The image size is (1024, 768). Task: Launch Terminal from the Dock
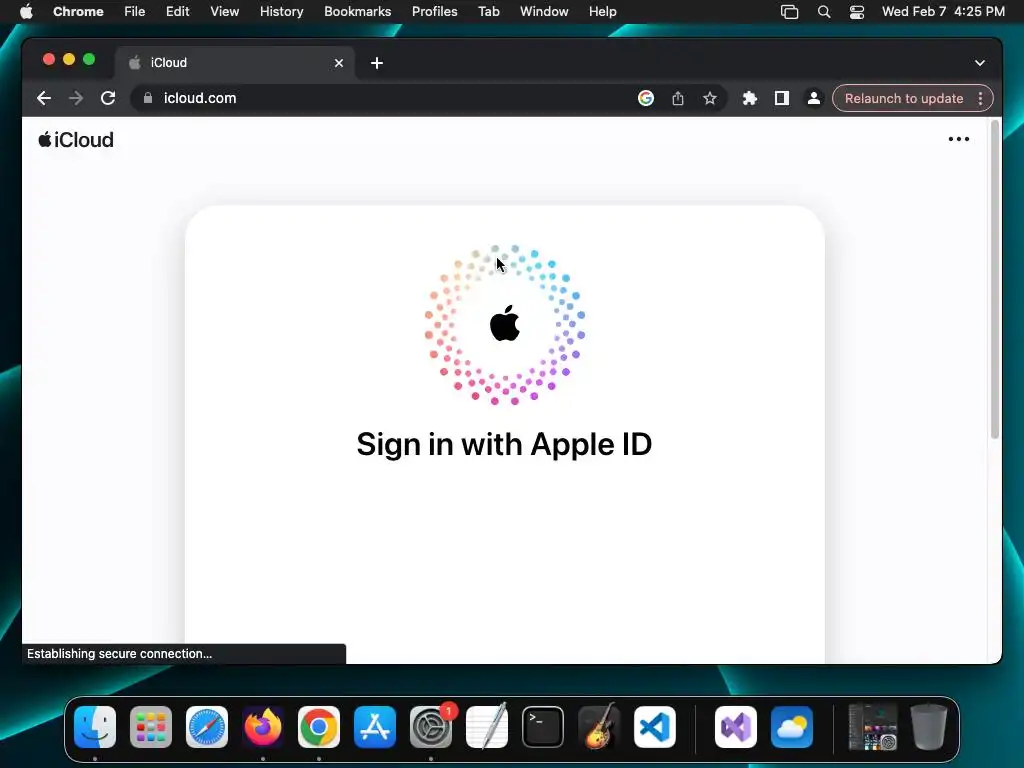pyautogui.click(x=543, y=727)
